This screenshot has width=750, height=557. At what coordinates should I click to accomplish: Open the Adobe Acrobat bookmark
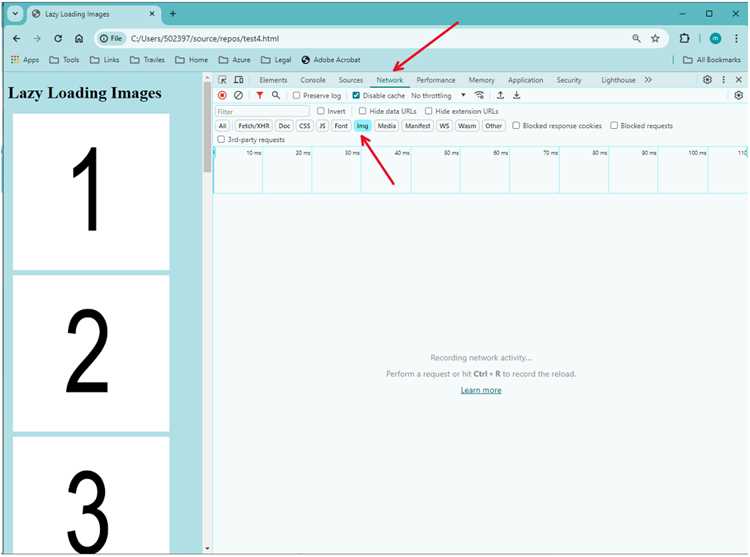coord(331,60)
